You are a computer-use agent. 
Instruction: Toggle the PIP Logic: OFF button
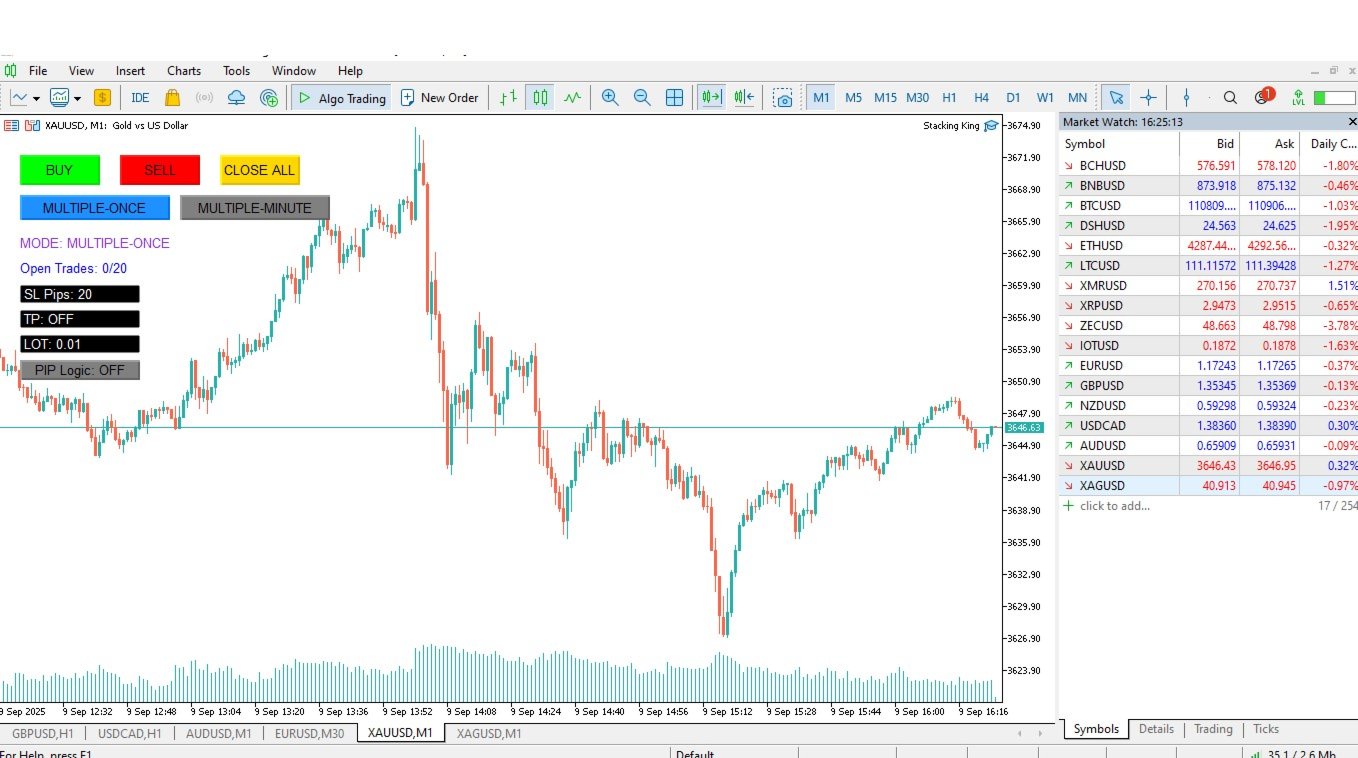80,370
